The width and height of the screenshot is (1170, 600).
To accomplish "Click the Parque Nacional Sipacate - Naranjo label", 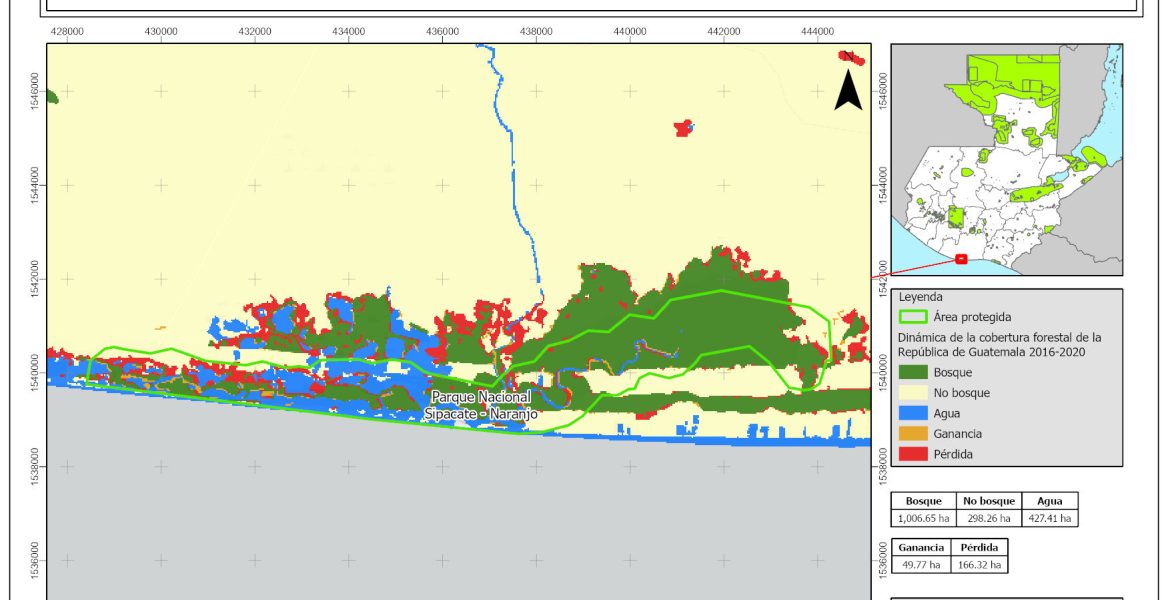I will [x=481, y=405].
